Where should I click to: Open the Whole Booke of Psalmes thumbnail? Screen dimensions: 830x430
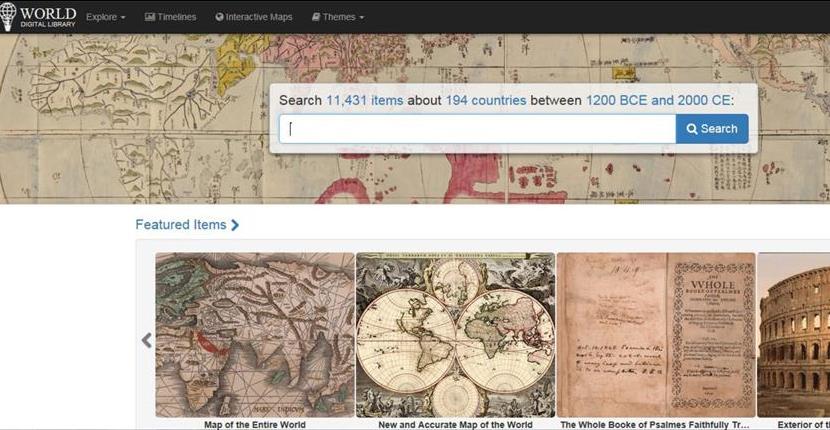[655, 334]
